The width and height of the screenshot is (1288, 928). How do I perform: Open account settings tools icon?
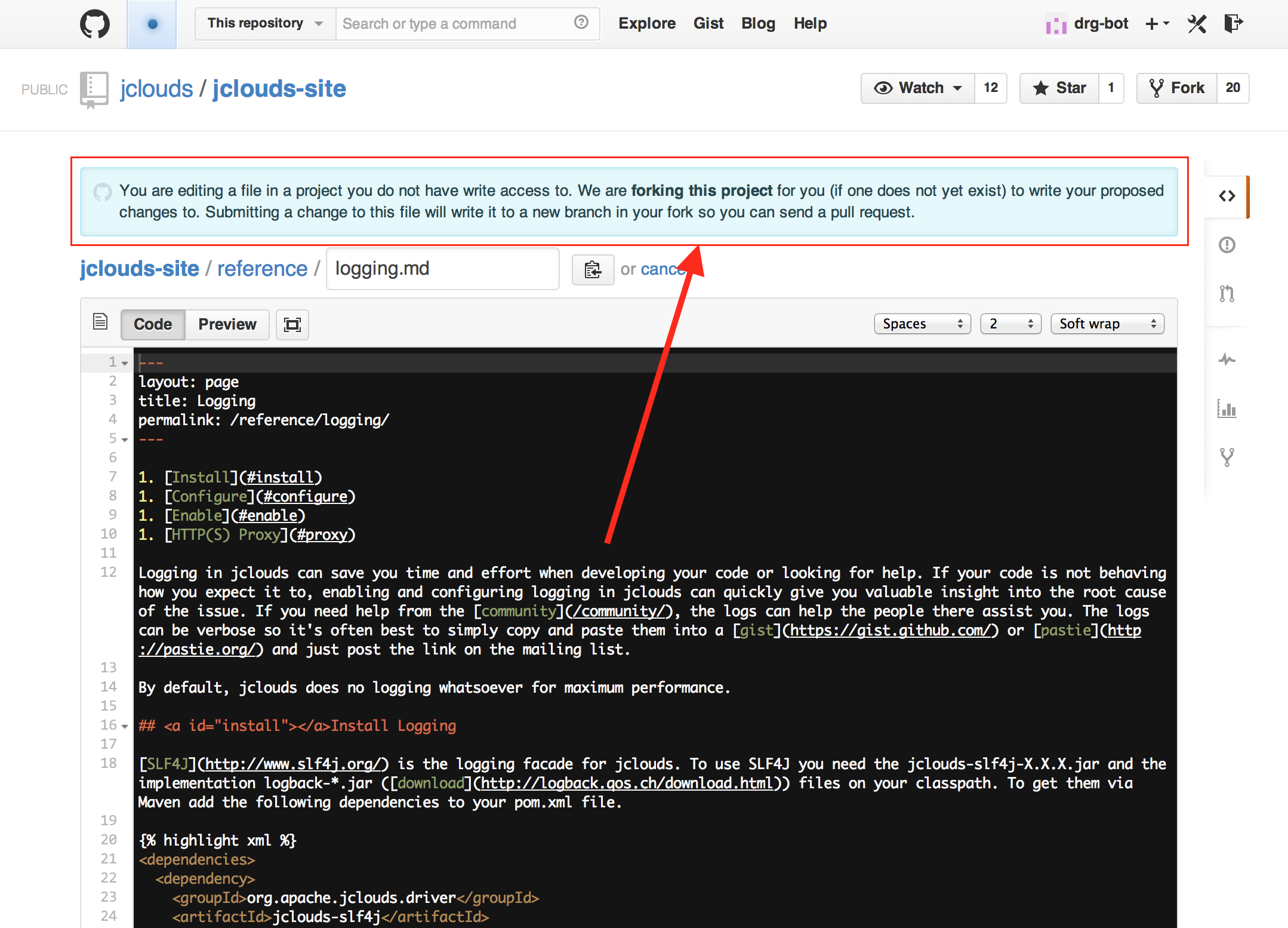pos(1197,24)
